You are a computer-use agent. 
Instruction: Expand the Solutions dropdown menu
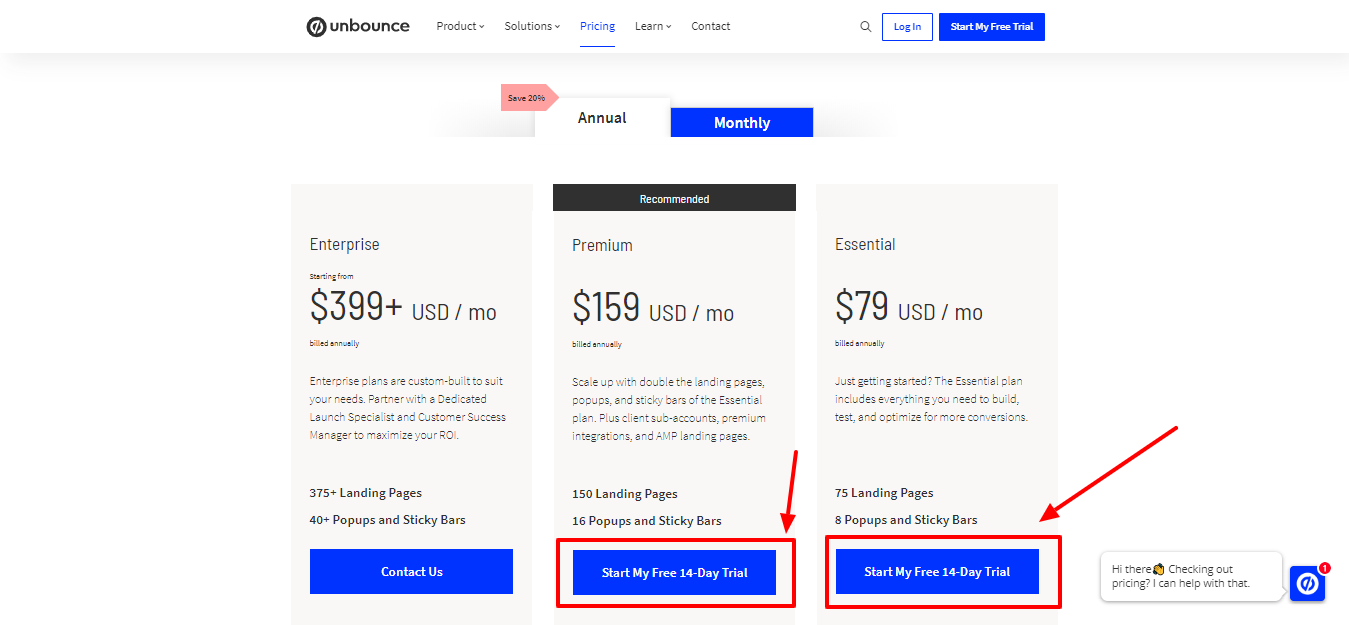(532, 27)
